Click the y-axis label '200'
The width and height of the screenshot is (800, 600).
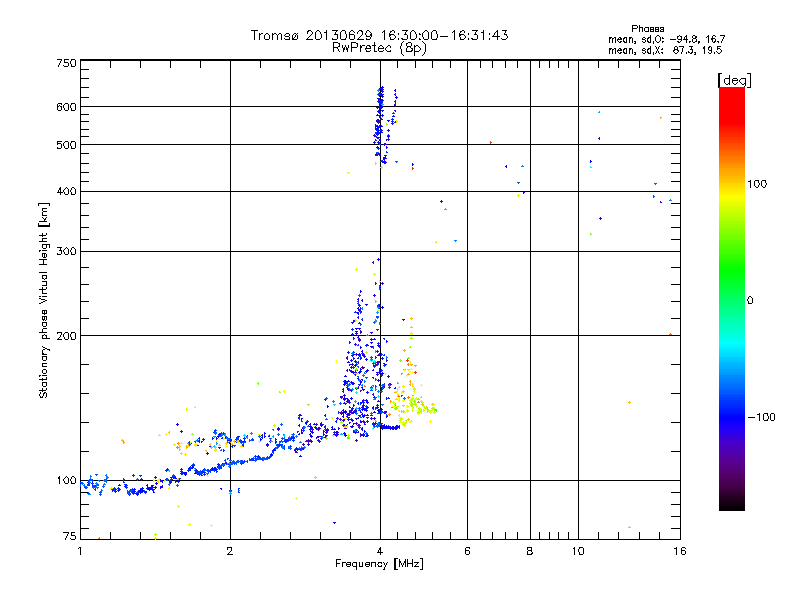[66, 336]
